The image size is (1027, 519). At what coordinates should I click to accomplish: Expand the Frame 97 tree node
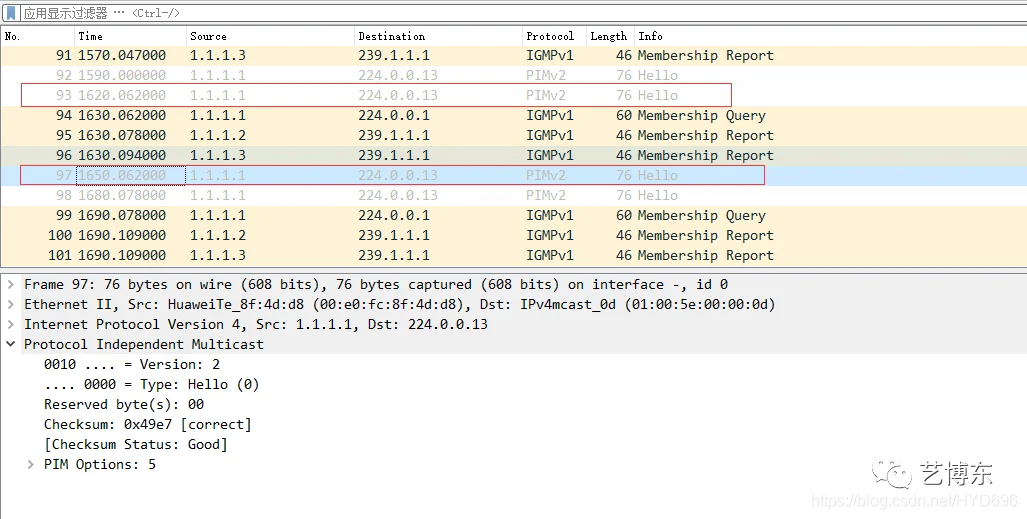[x=10, y=284]
